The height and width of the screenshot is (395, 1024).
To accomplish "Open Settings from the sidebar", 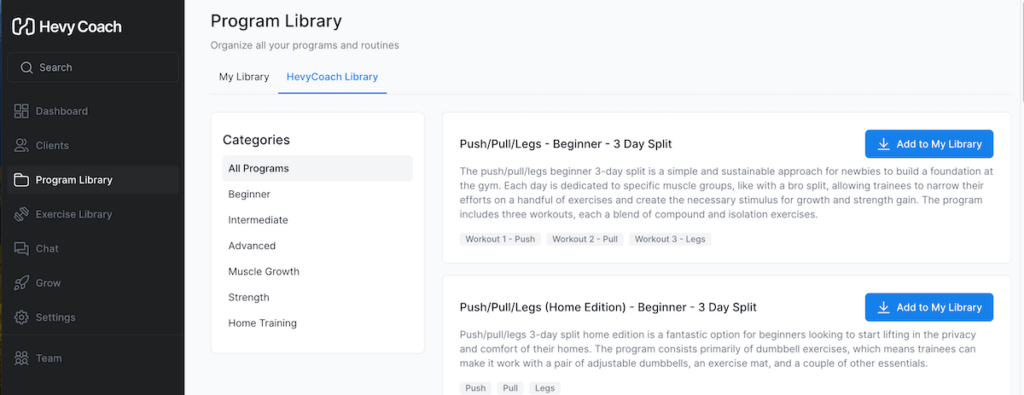I will (x=93, y=317).
